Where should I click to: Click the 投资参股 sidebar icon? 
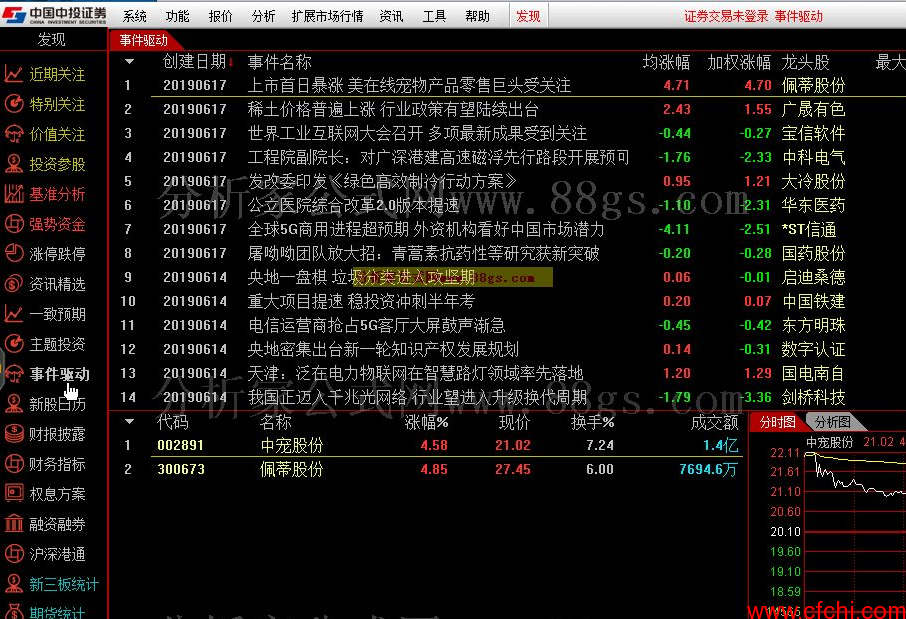click(x=13, y=164)
